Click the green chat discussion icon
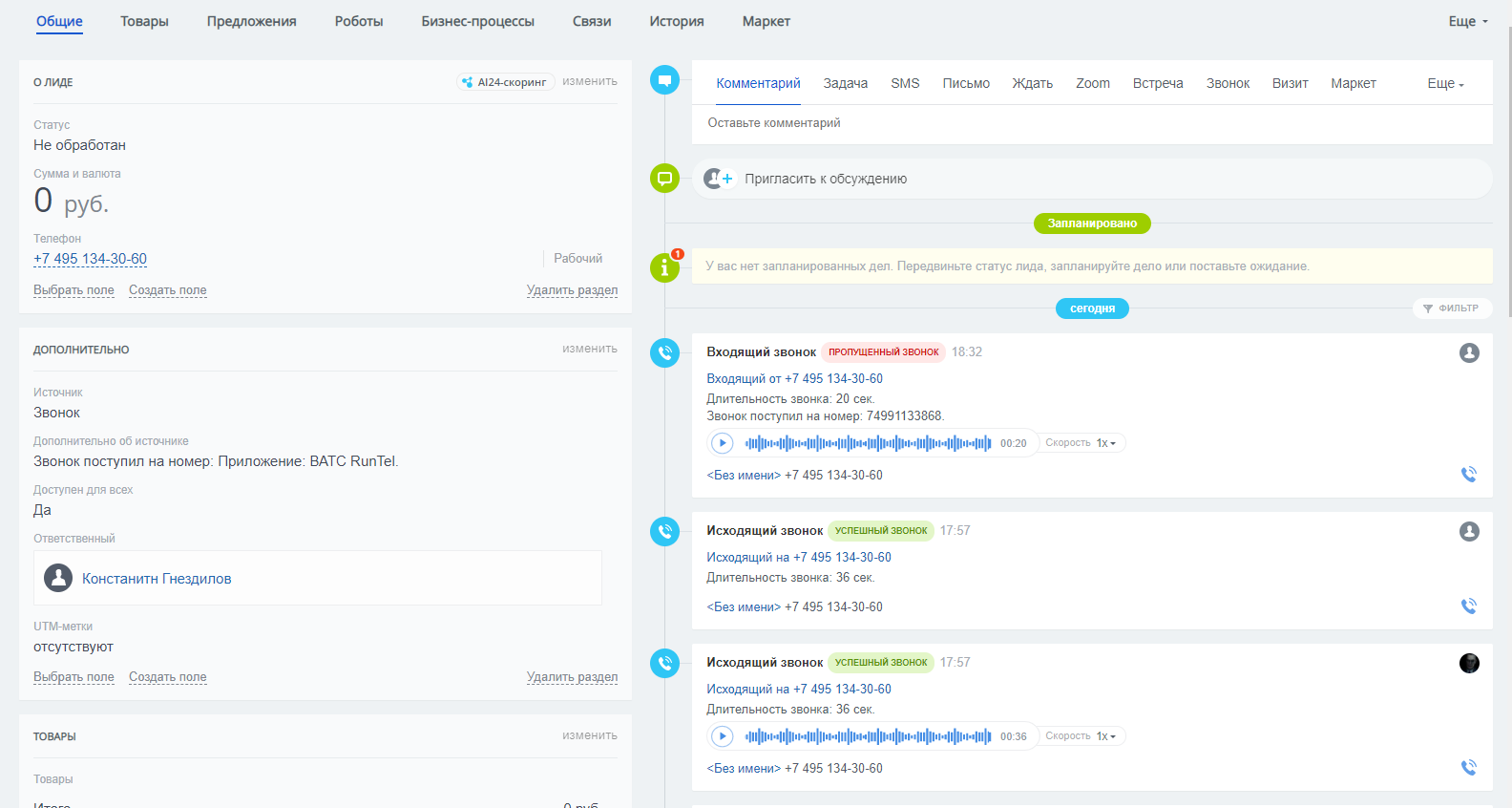The width and height of the screenshot is (1512, 808). click(664, 178)
